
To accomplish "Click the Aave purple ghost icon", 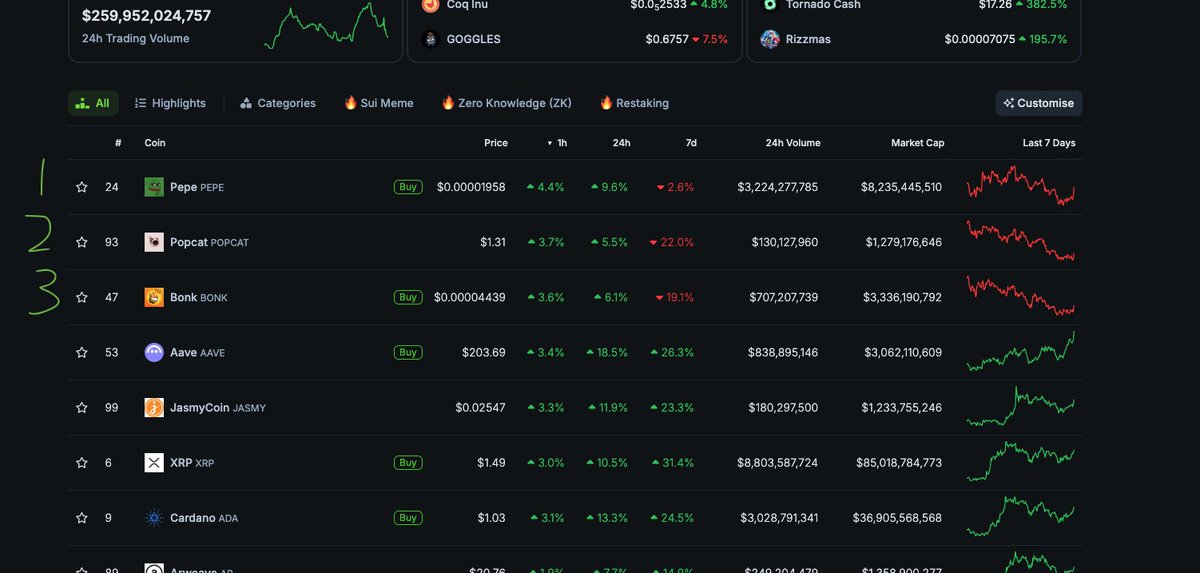I will coord(154,352).
